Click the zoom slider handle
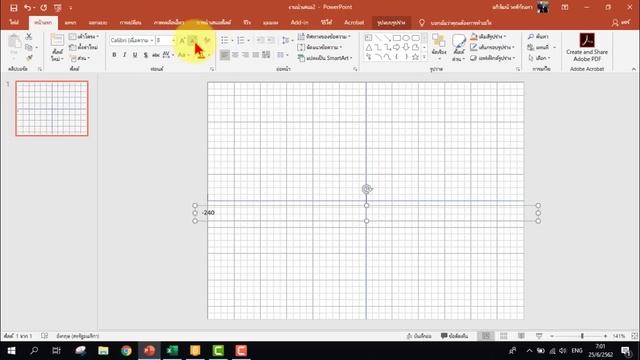 pos(582,336)
